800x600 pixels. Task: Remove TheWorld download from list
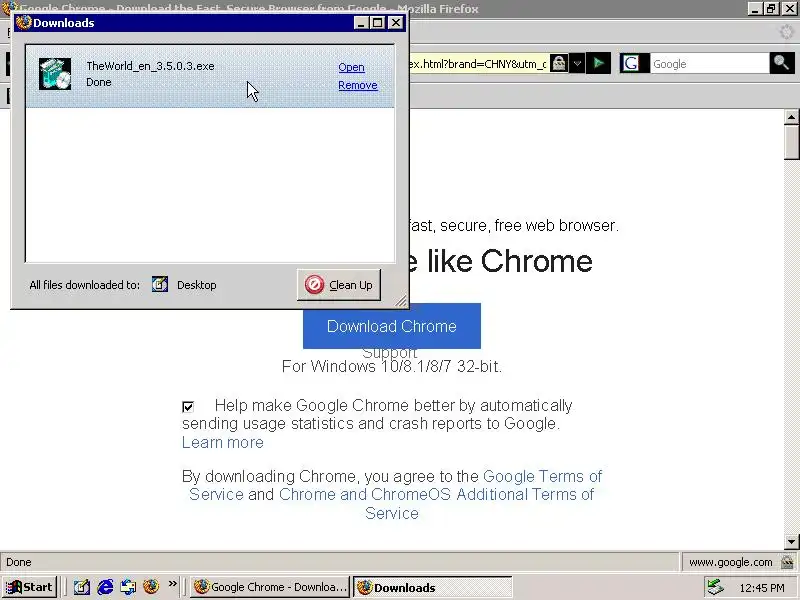[x=358, y=85]
